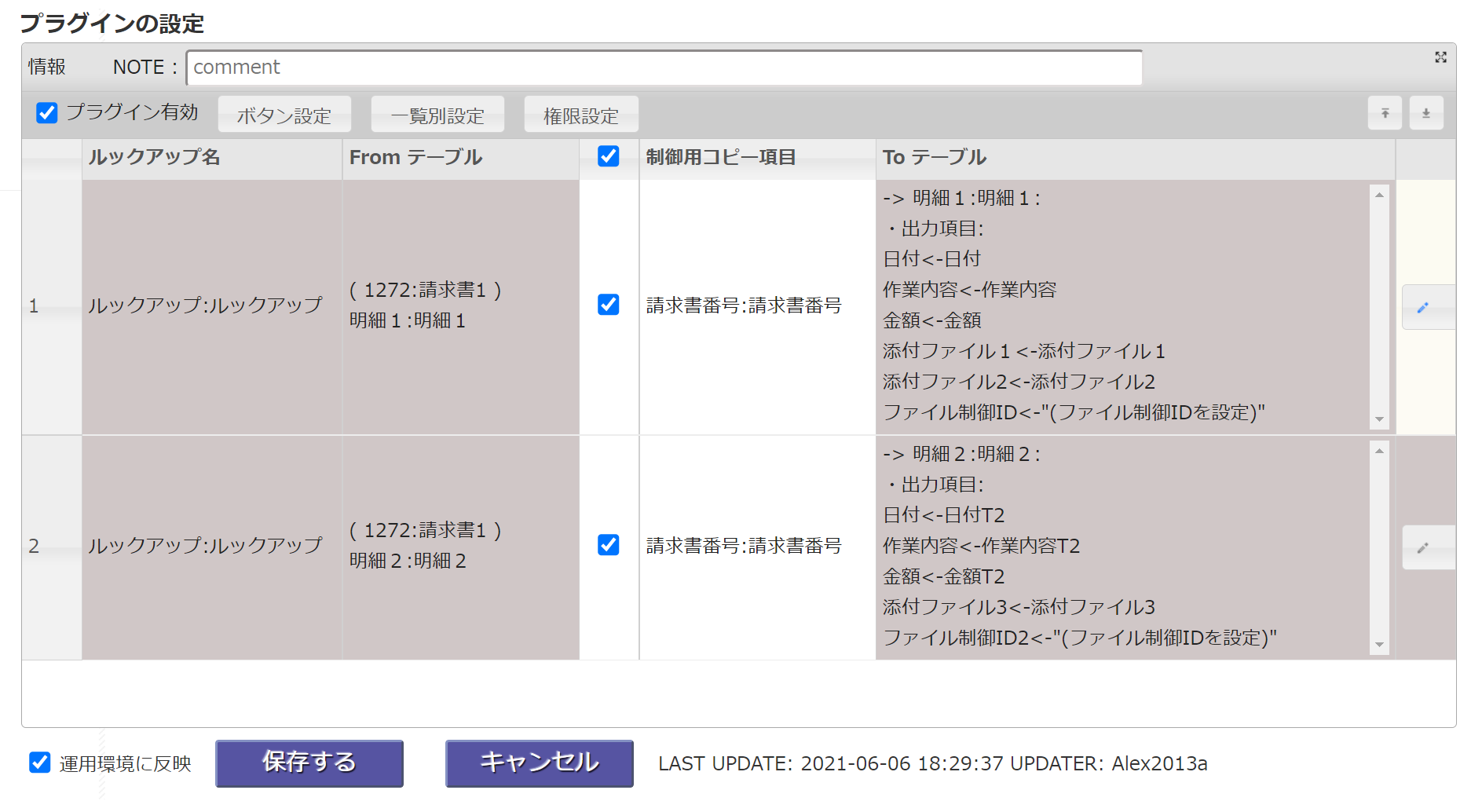Click 明細２:明細２ in From テーブル column
The image size is (1482, 812).
[x=408, y=561]
